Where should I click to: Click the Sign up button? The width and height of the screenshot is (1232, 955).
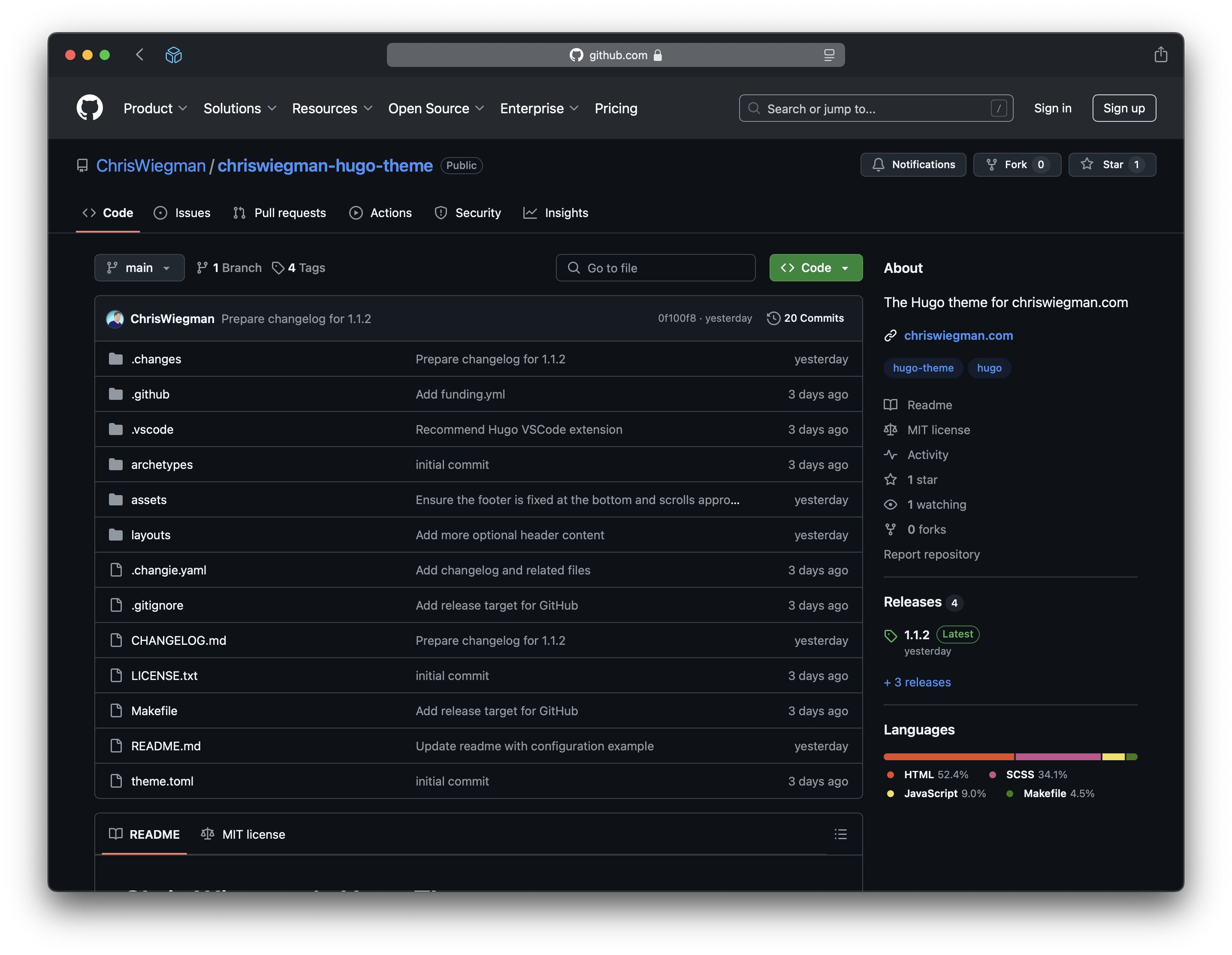click(1124, 108)
